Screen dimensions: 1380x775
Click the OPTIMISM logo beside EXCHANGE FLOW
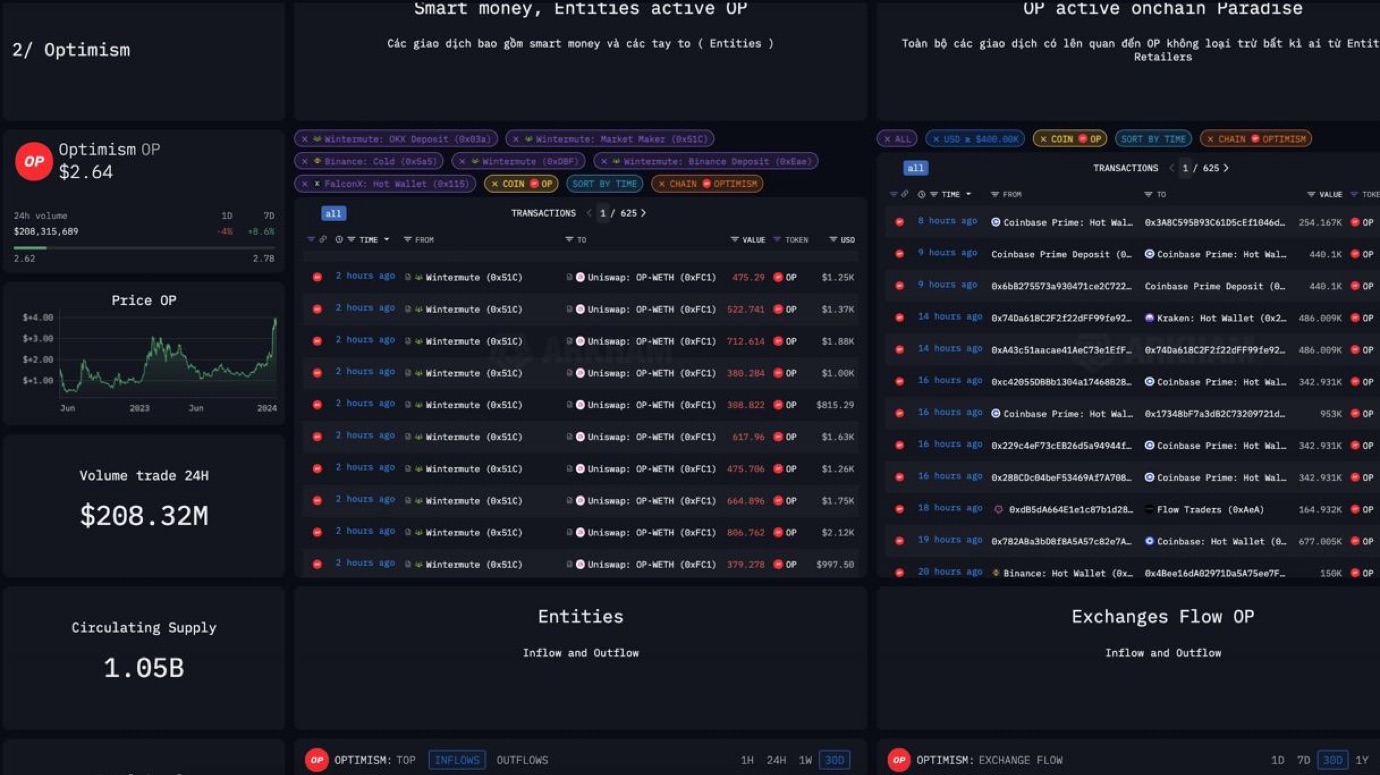(899, 760)
